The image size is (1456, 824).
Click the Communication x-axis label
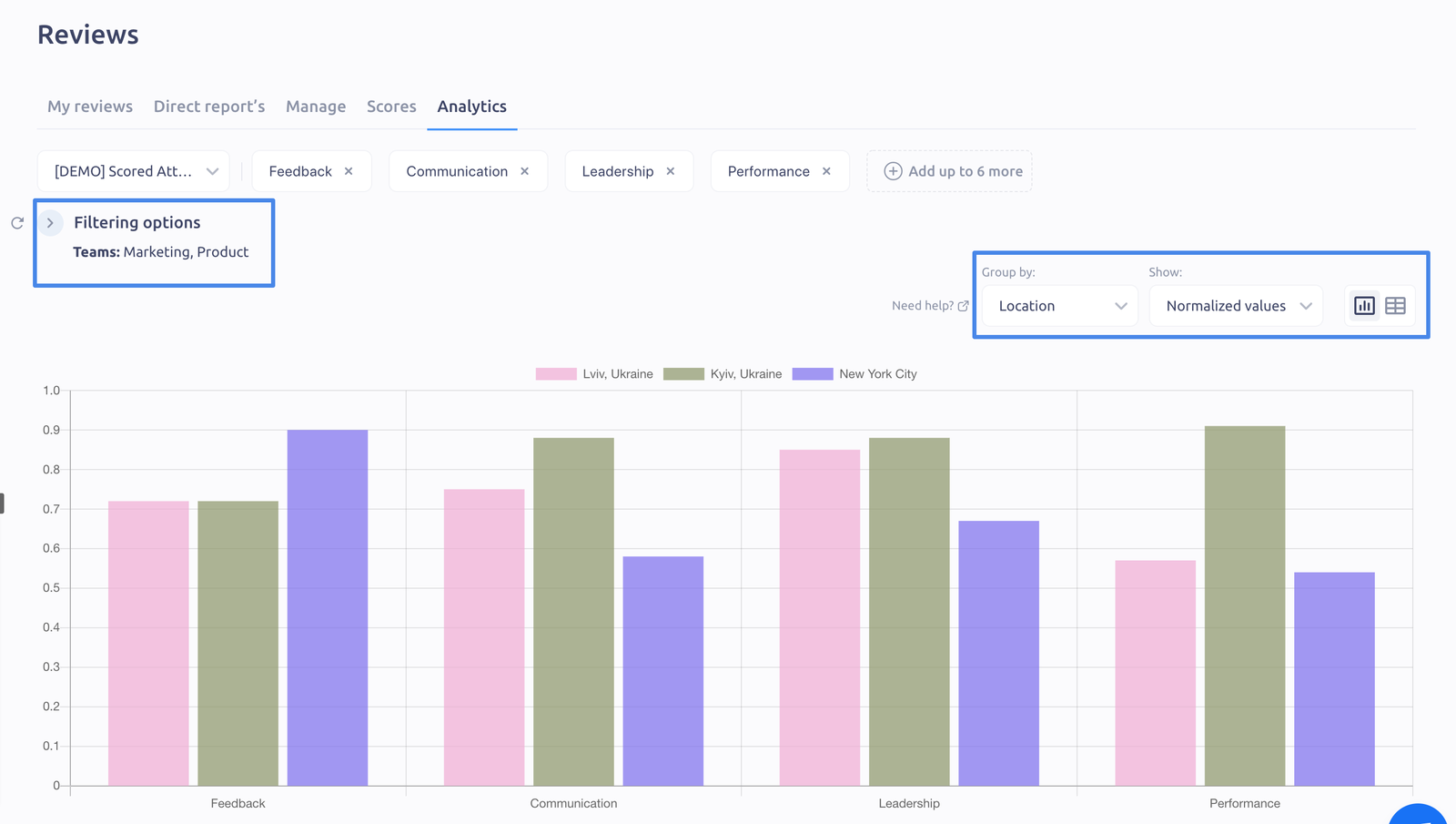tap(573, 803)
